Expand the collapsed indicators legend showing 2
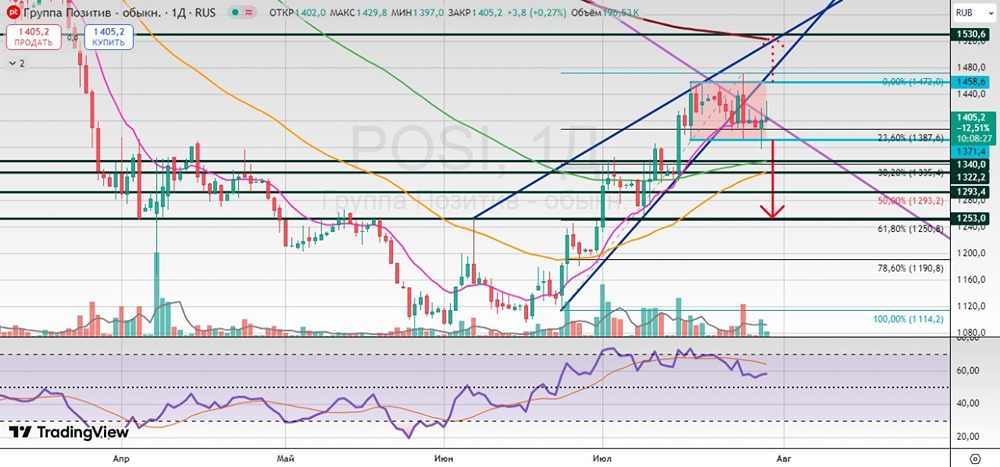Screen dimensions: 1000x467 [15, 63]
